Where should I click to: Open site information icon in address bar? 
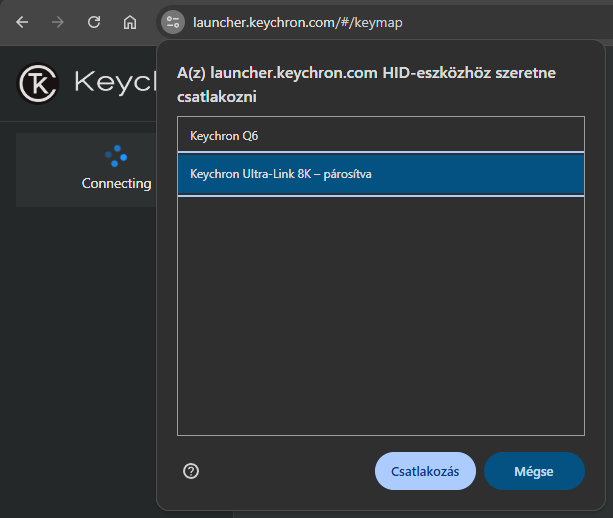(x=173, y=22)
